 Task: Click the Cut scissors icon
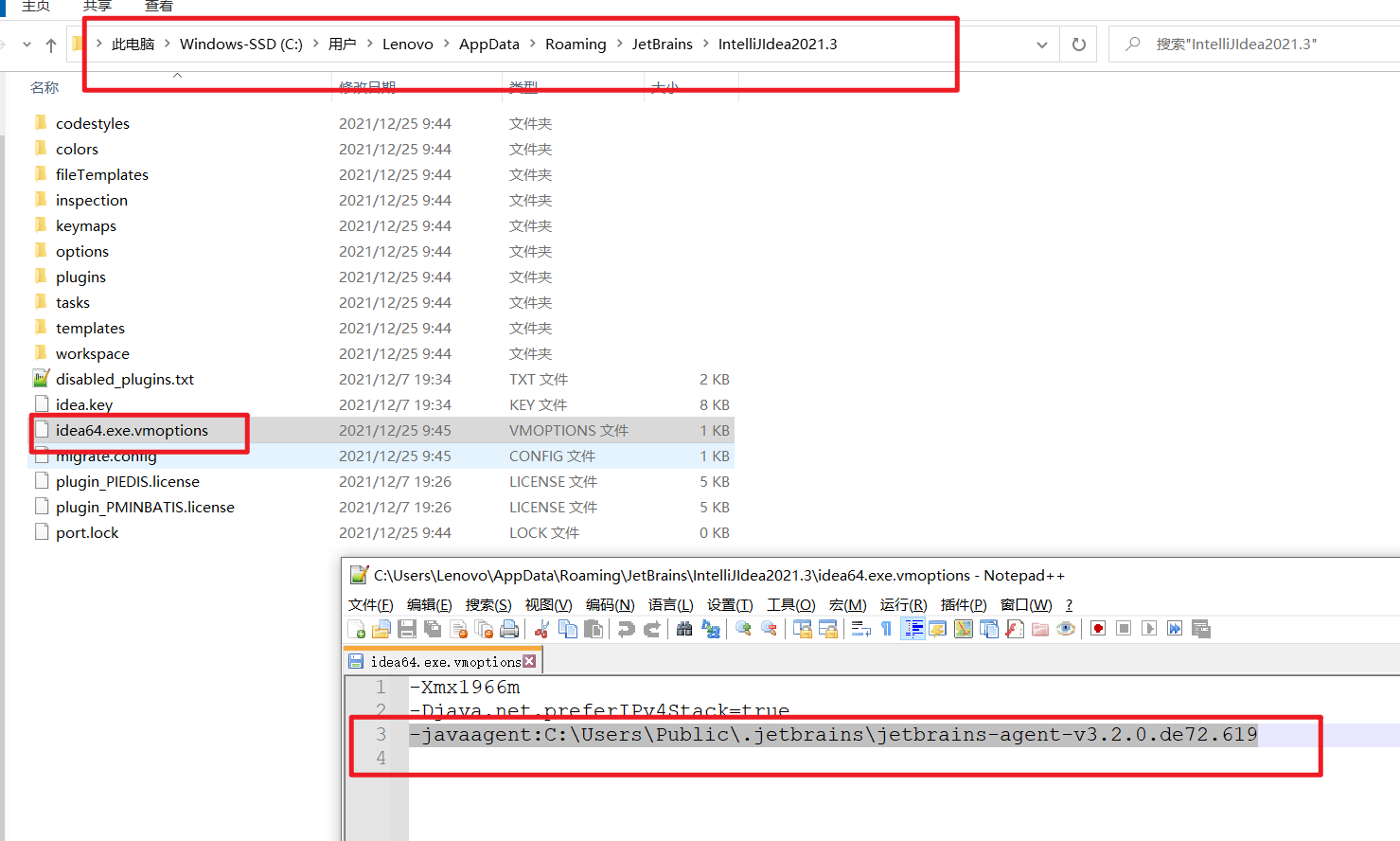coord(542,629)
